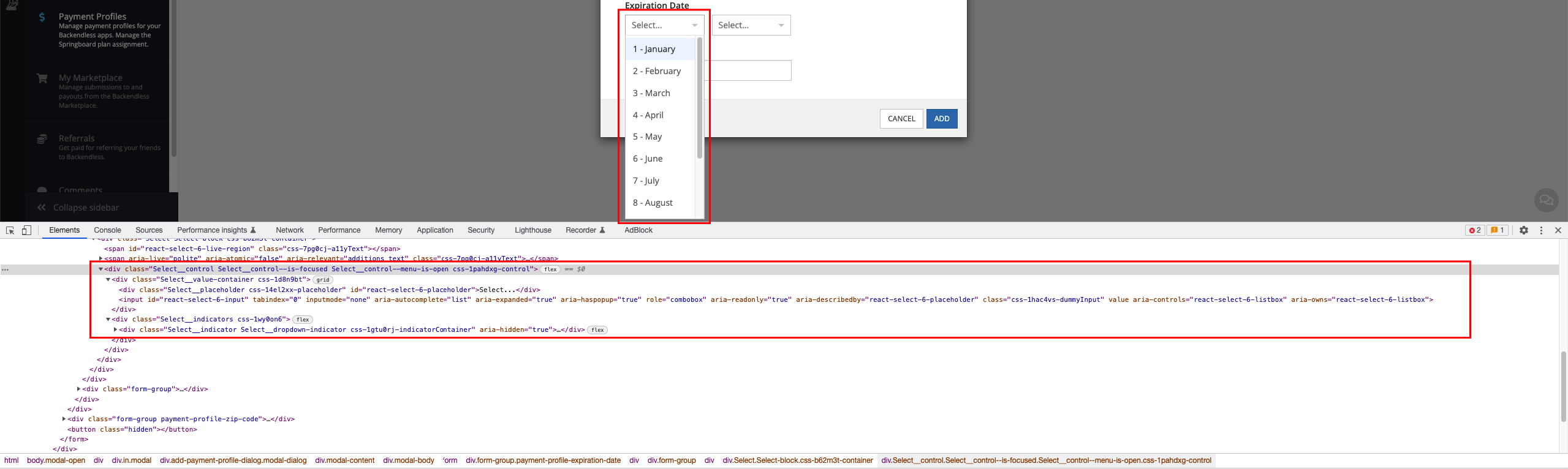Select 3 - March option
Viewport: 1568px width, 469px height.
[x=661, y=93]
